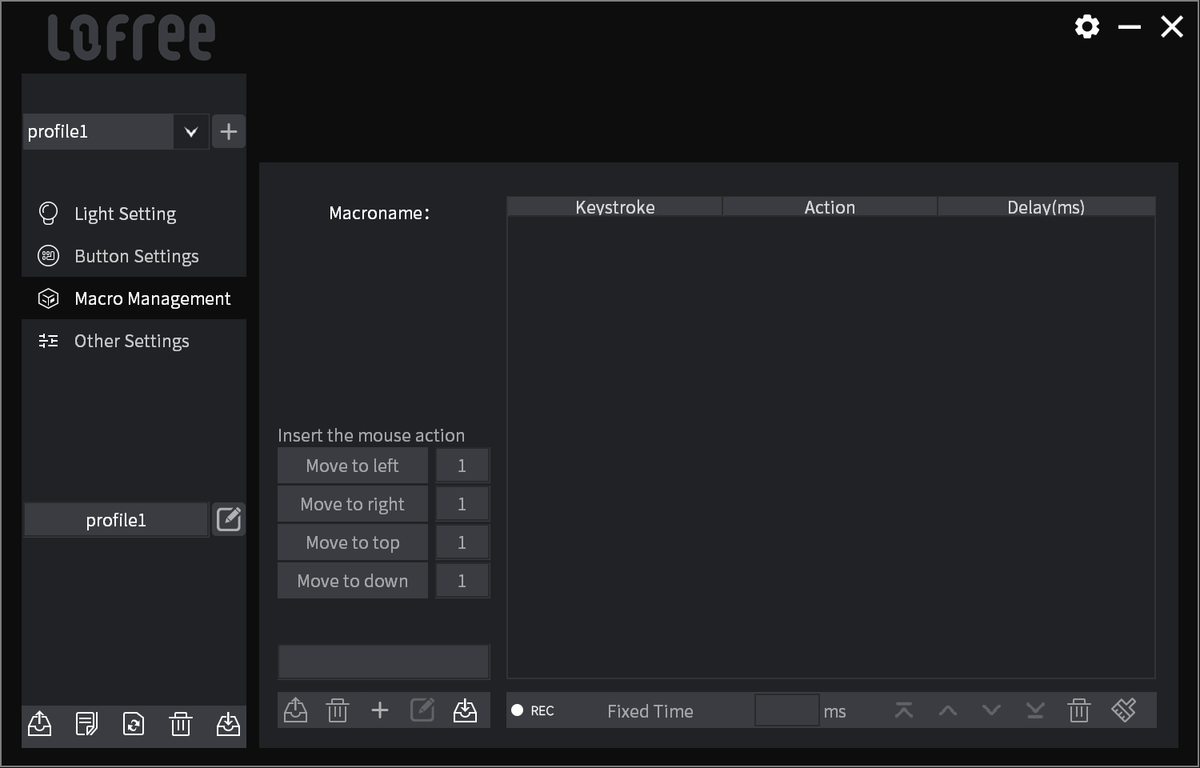Viewport: 1200px width, 768px height.
Task: Export macro with the macro export icon
Action: click(x=295, y=710)
